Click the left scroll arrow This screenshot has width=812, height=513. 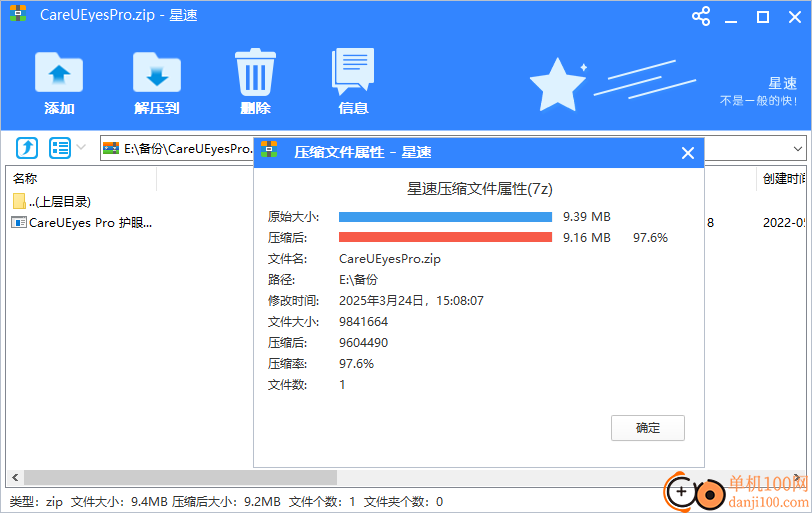(x=15, y=477)
